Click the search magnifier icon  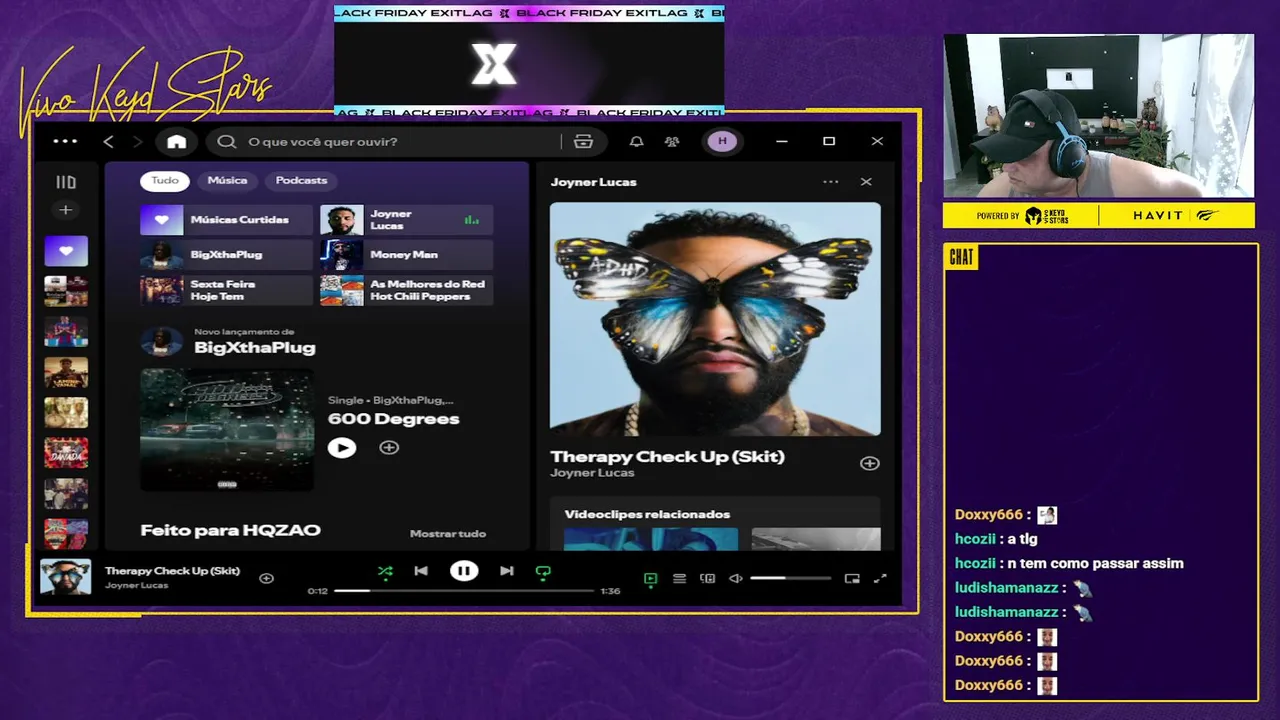click(227, 142)
